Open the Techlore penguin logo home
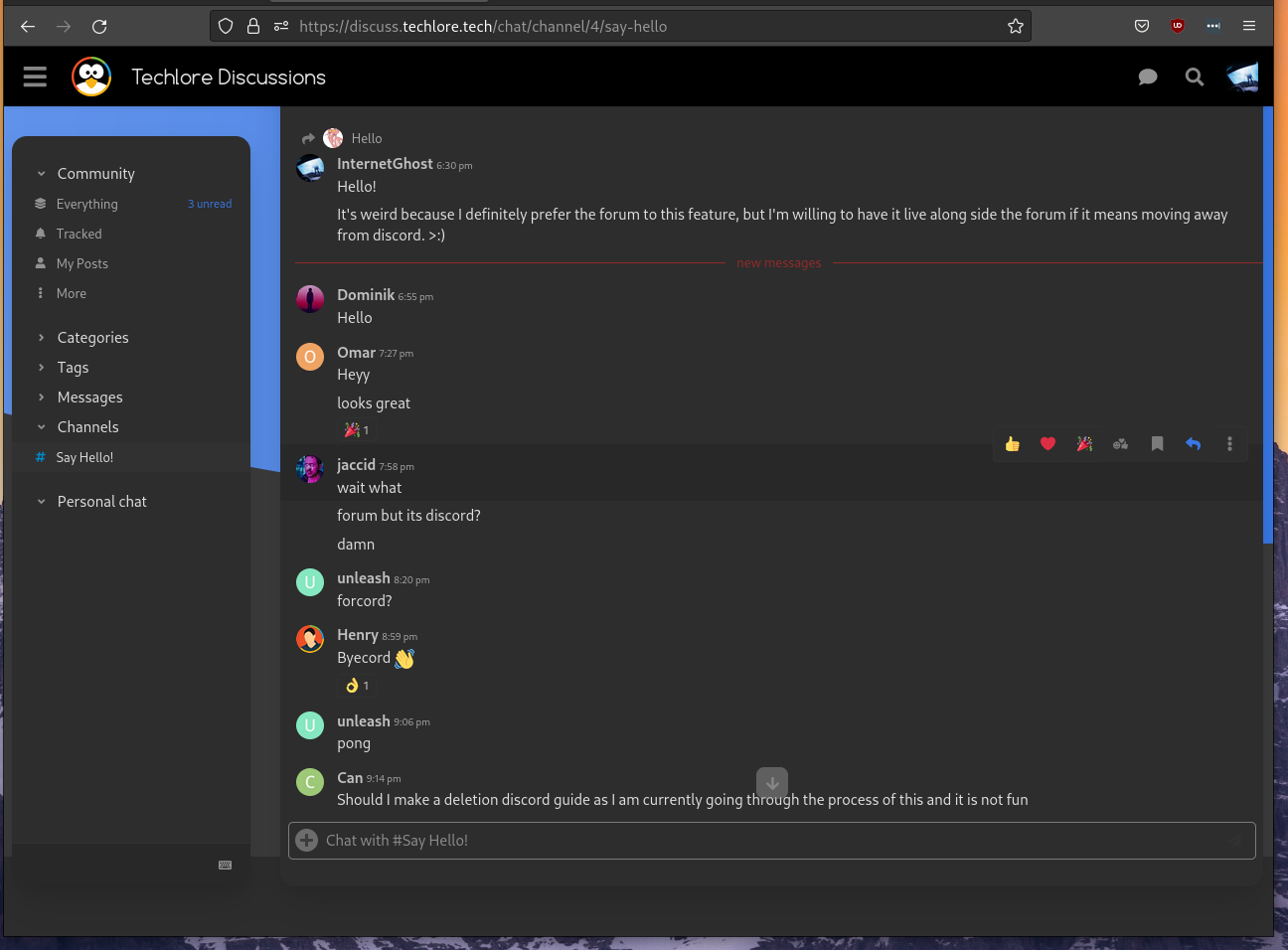Viewport: 1288px width, 950px height. [91, 77]
